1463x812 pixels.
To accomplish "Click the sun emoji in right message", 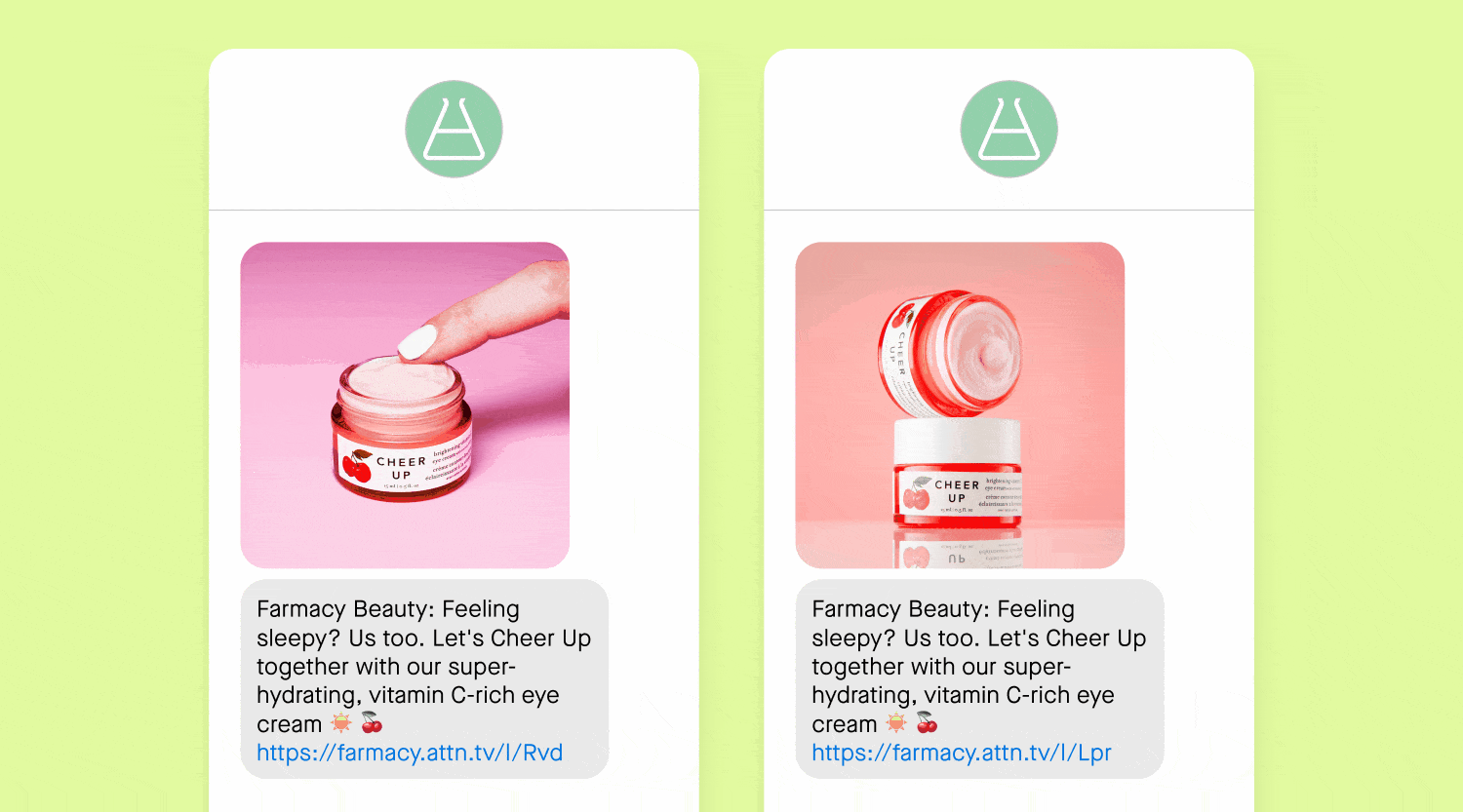I will (x=896, y=723).
